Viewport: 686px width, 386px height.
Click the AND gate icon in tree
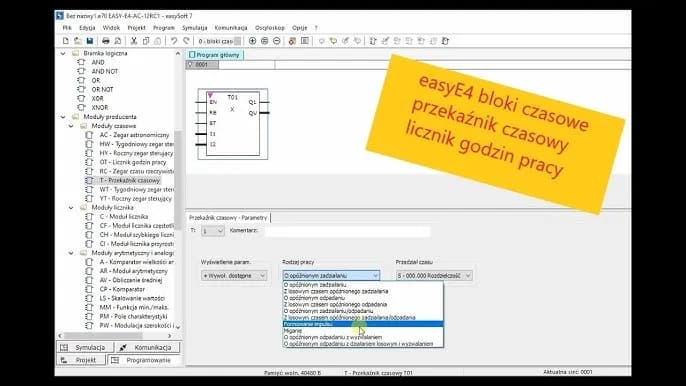pos(81,62)
